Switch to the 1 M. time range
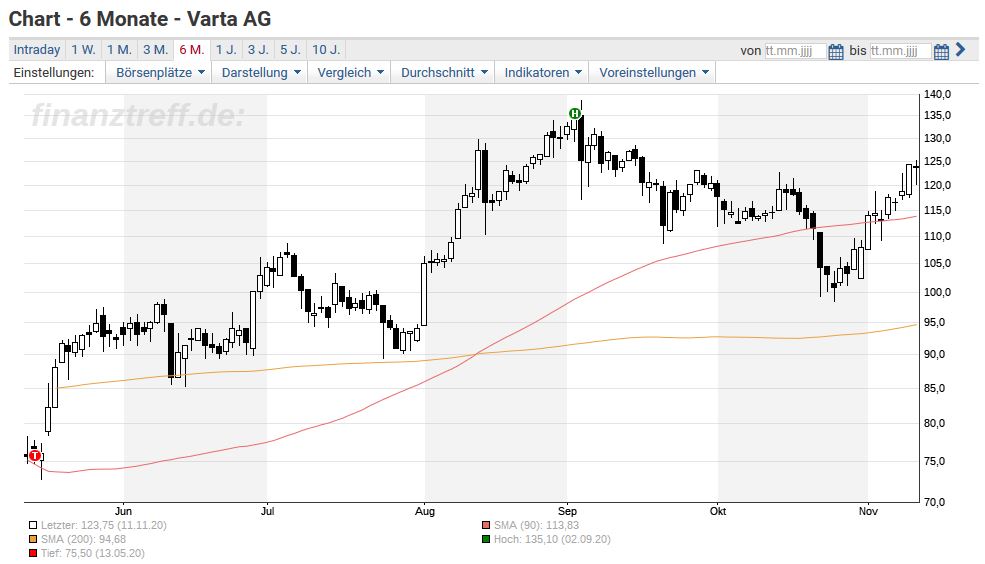This screenshot has width=985, height=564. coord(119,50)
